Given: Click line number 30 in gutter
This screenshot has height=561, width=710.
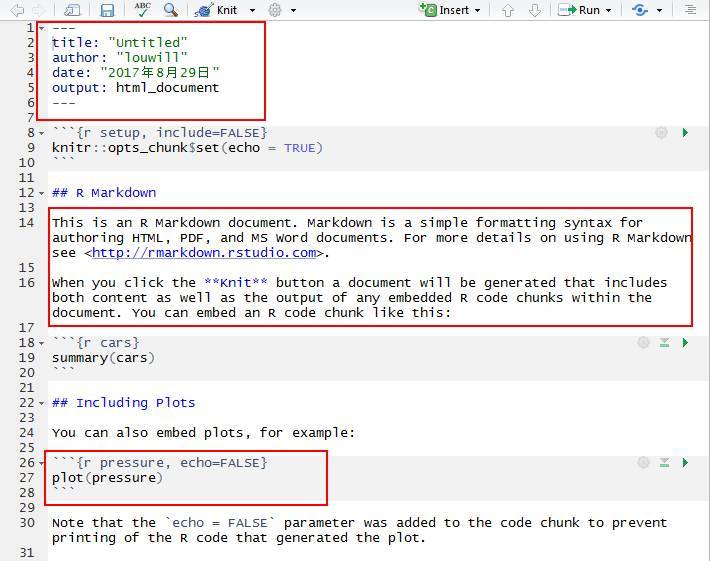Looking at the screenshot, I should [x=27, y=523].
